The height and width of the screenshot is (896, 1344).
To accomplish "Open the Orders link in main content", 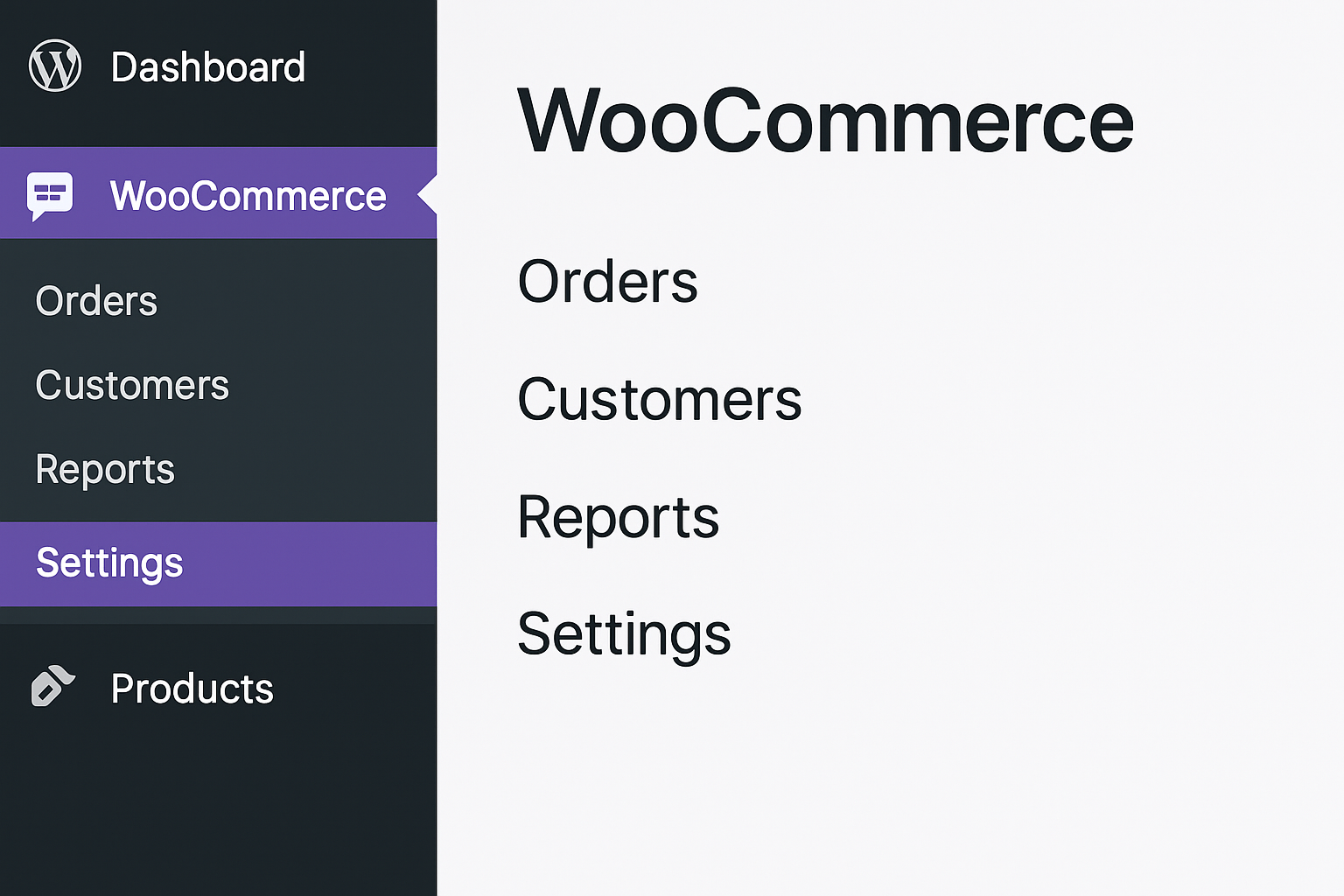I will pyautogui.click(x=607, y=282).
